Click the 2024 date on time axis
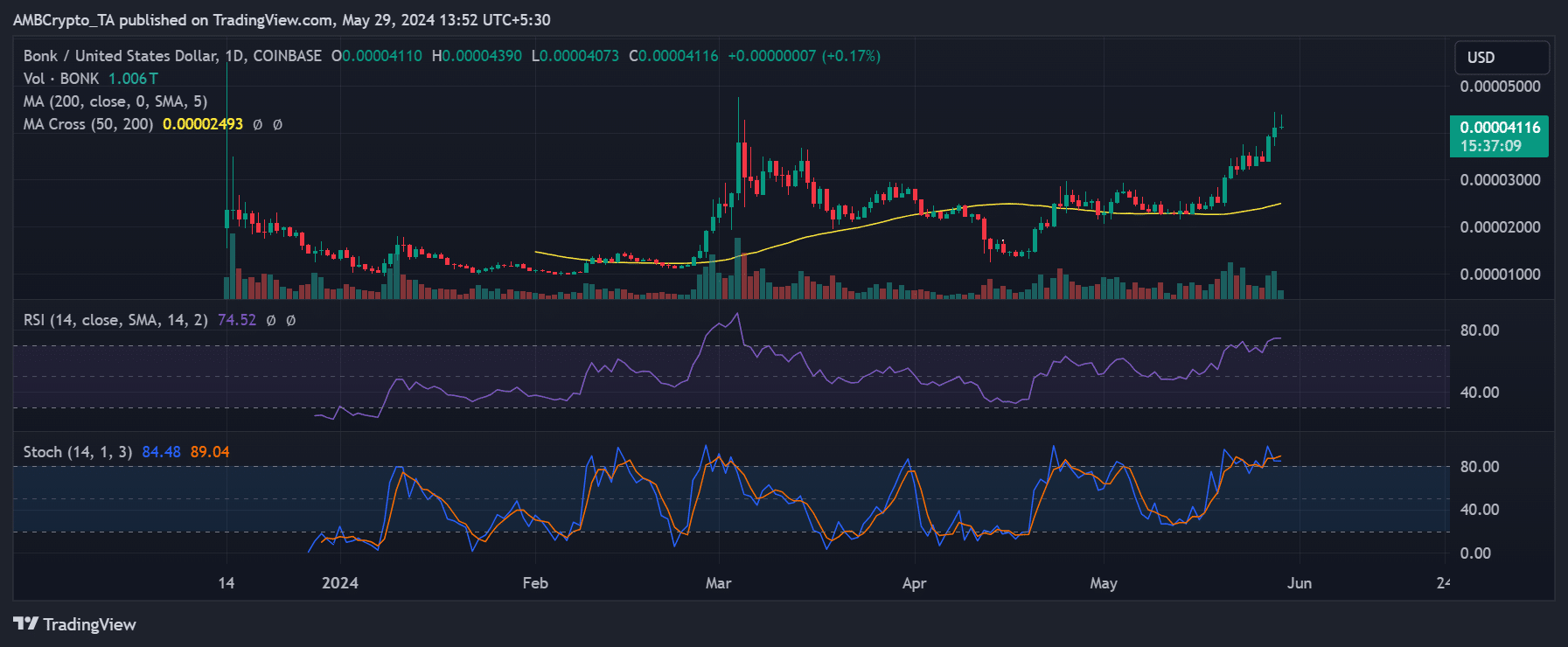This screenshot has width=1568, height=647. (340, 583)
